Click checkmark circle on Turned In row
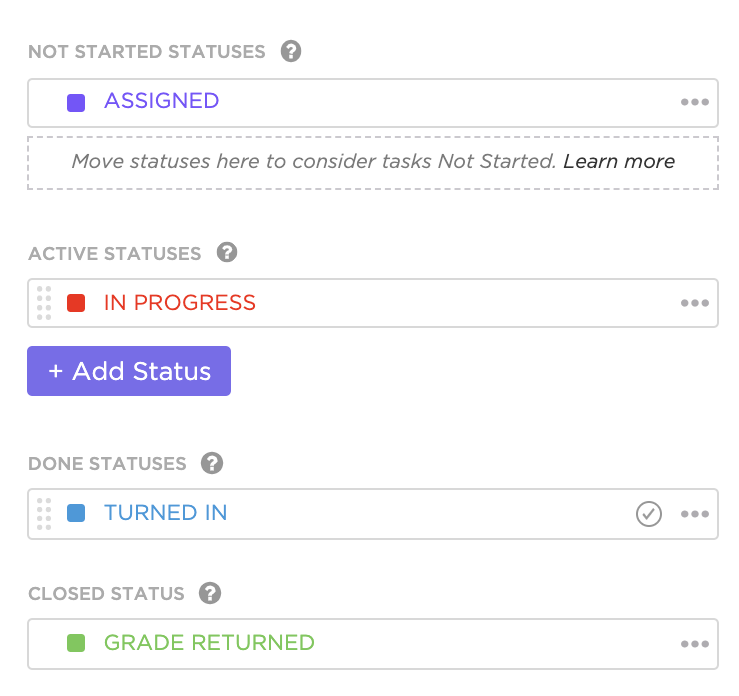The image size is (739, 696). click(649, 514)
